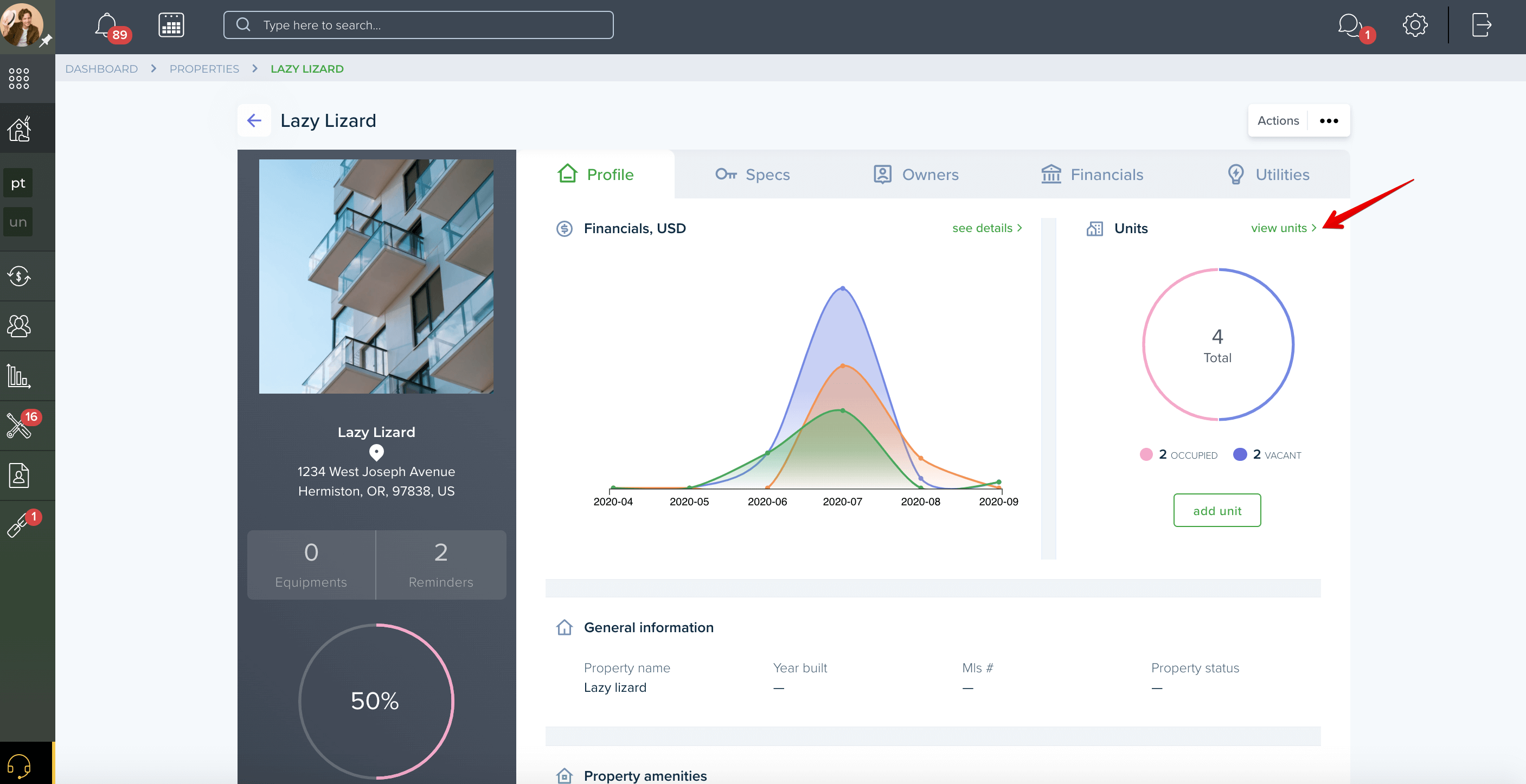The image size is (1526, 784).
Task: Open the apps grid menu in sidebar
Action: click(x=19, y=78)
